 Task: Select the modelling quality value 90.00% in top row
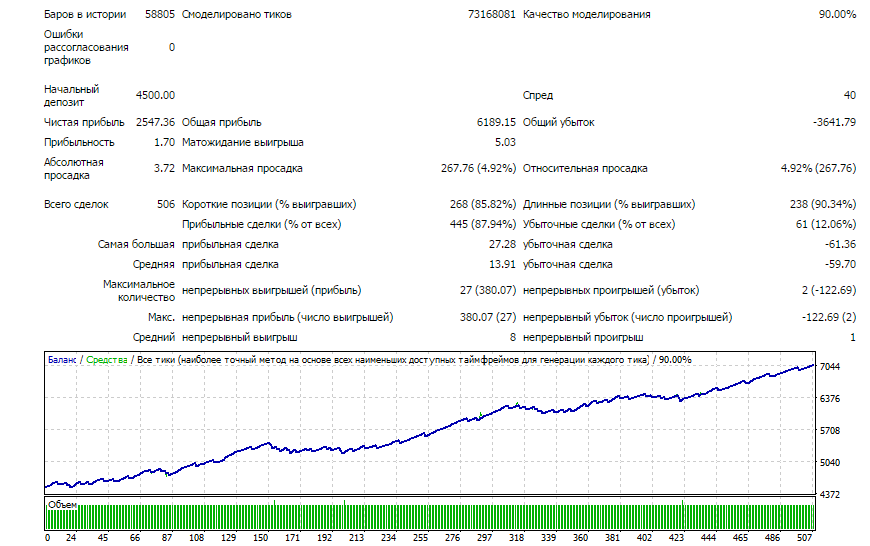[x=837, y=14]
